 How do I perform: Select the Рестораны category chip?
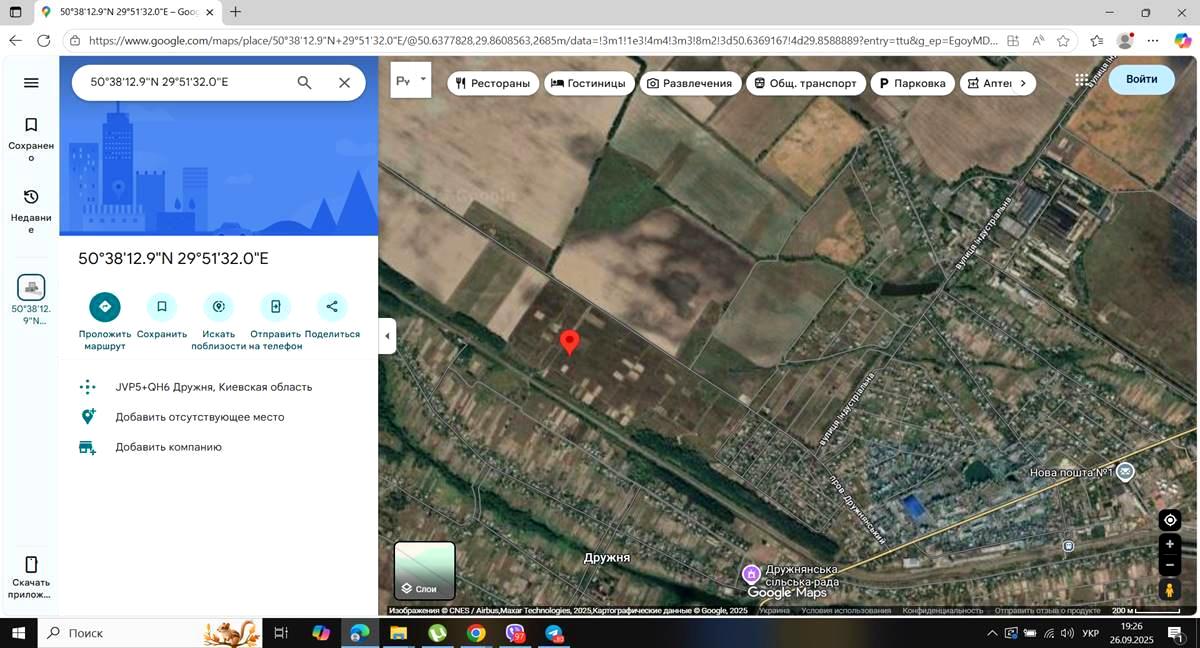tap(493, 84)
